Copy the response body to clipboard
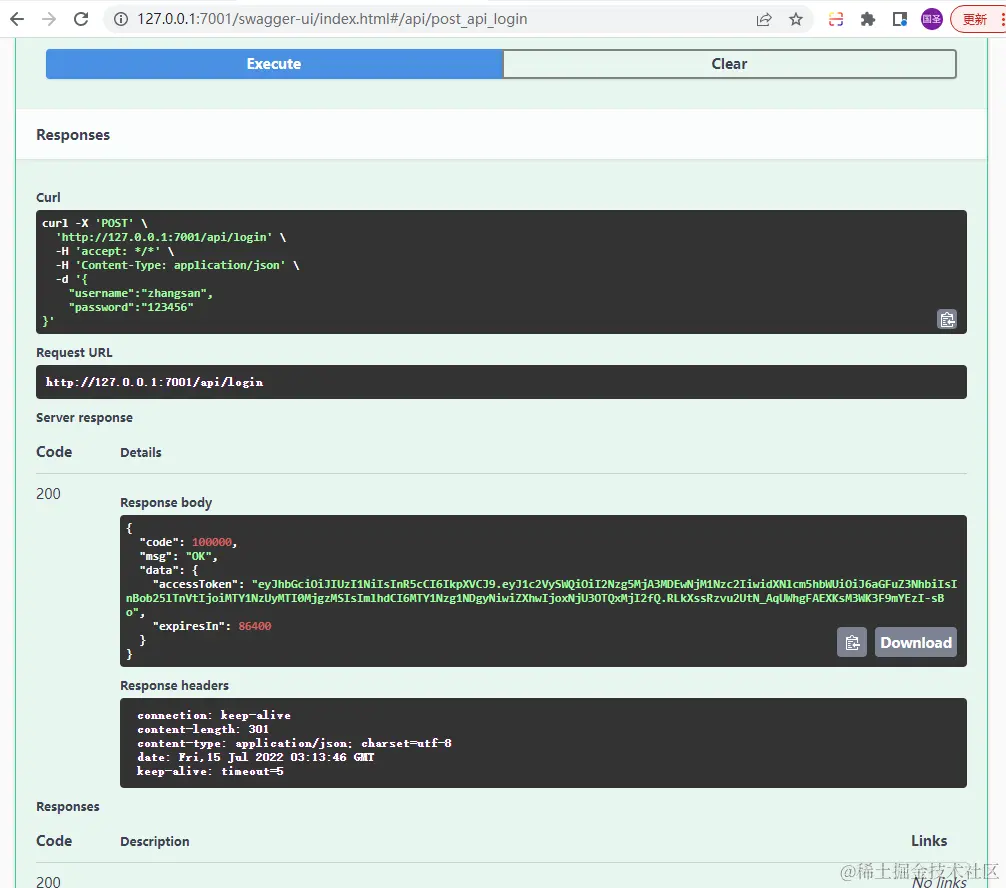Image resolution: width=1006 pixels, height=888 pixels. (851, 642)
